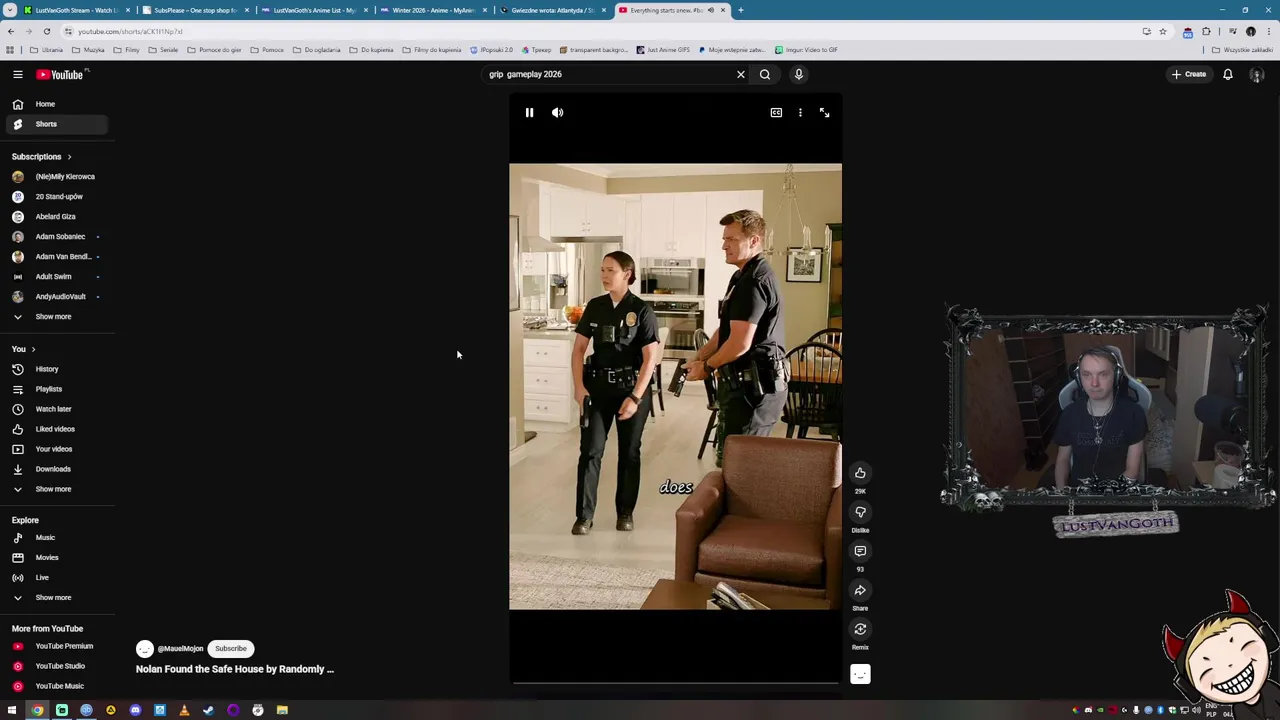
Task: Subscribe to the @MauelMojon channel
Action: pos(230,648)
